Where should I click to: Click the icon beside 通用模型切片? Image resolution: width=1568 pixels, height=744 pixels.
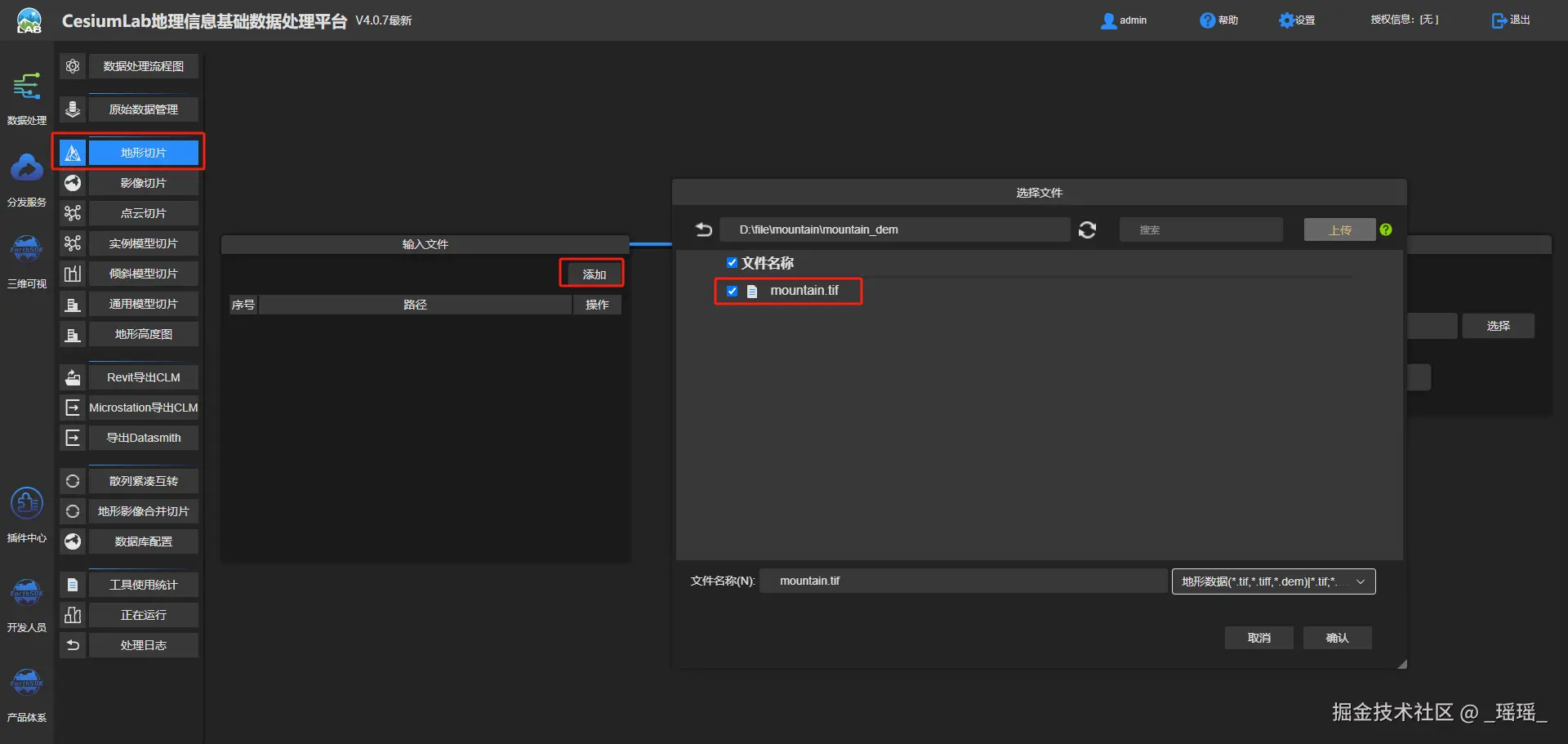pyautogui.click(x=73, y=304)
